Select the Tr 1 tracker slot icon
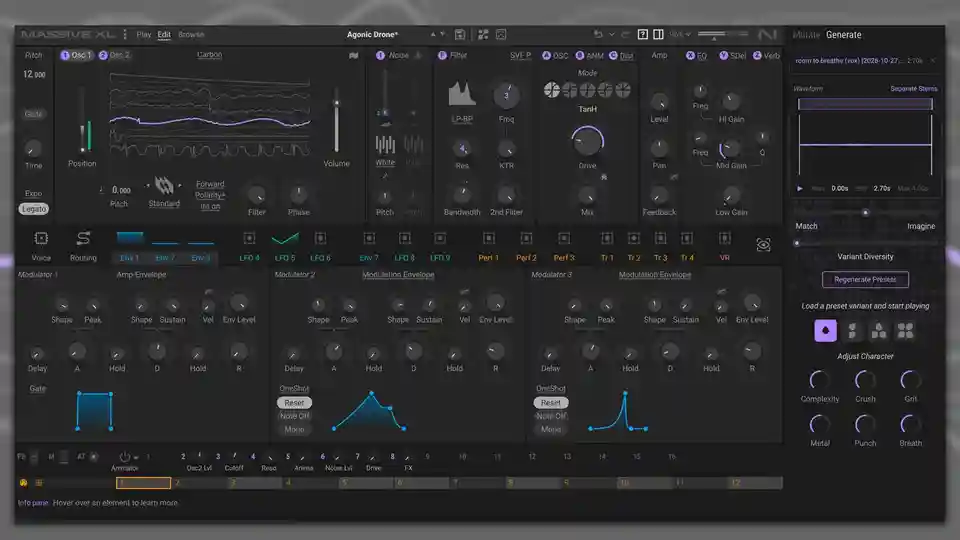Screen dimensions: 960x540 tap(607, 238)
